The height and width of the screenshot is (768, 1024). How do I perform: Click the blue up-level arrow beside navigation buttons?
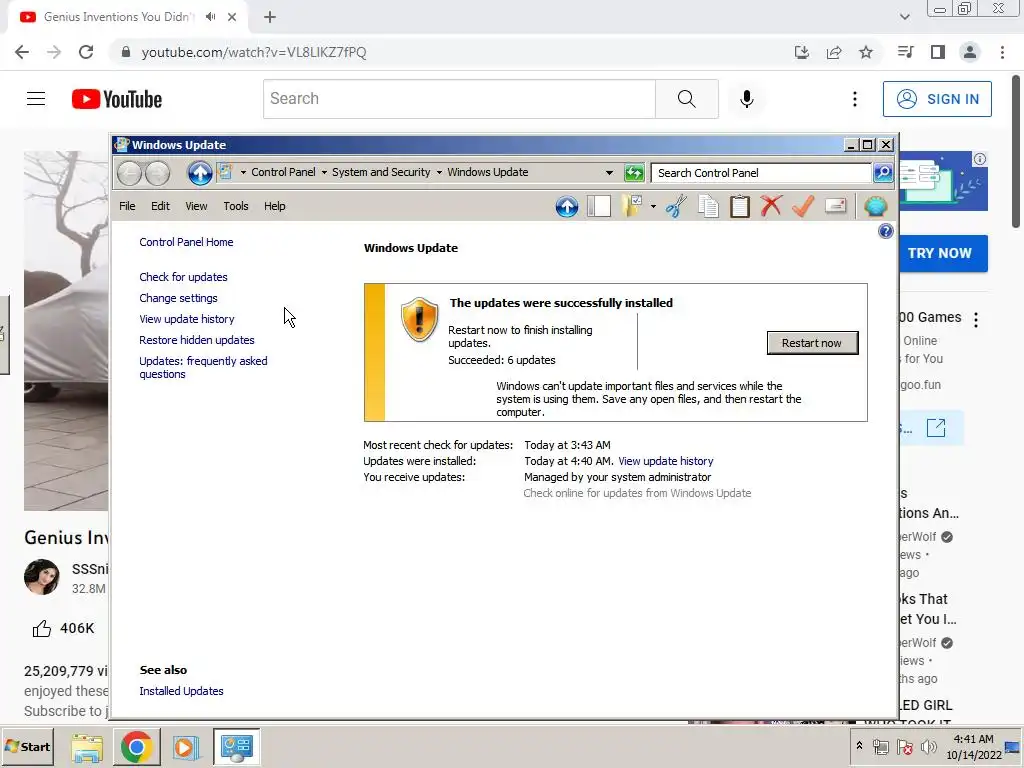200,173
